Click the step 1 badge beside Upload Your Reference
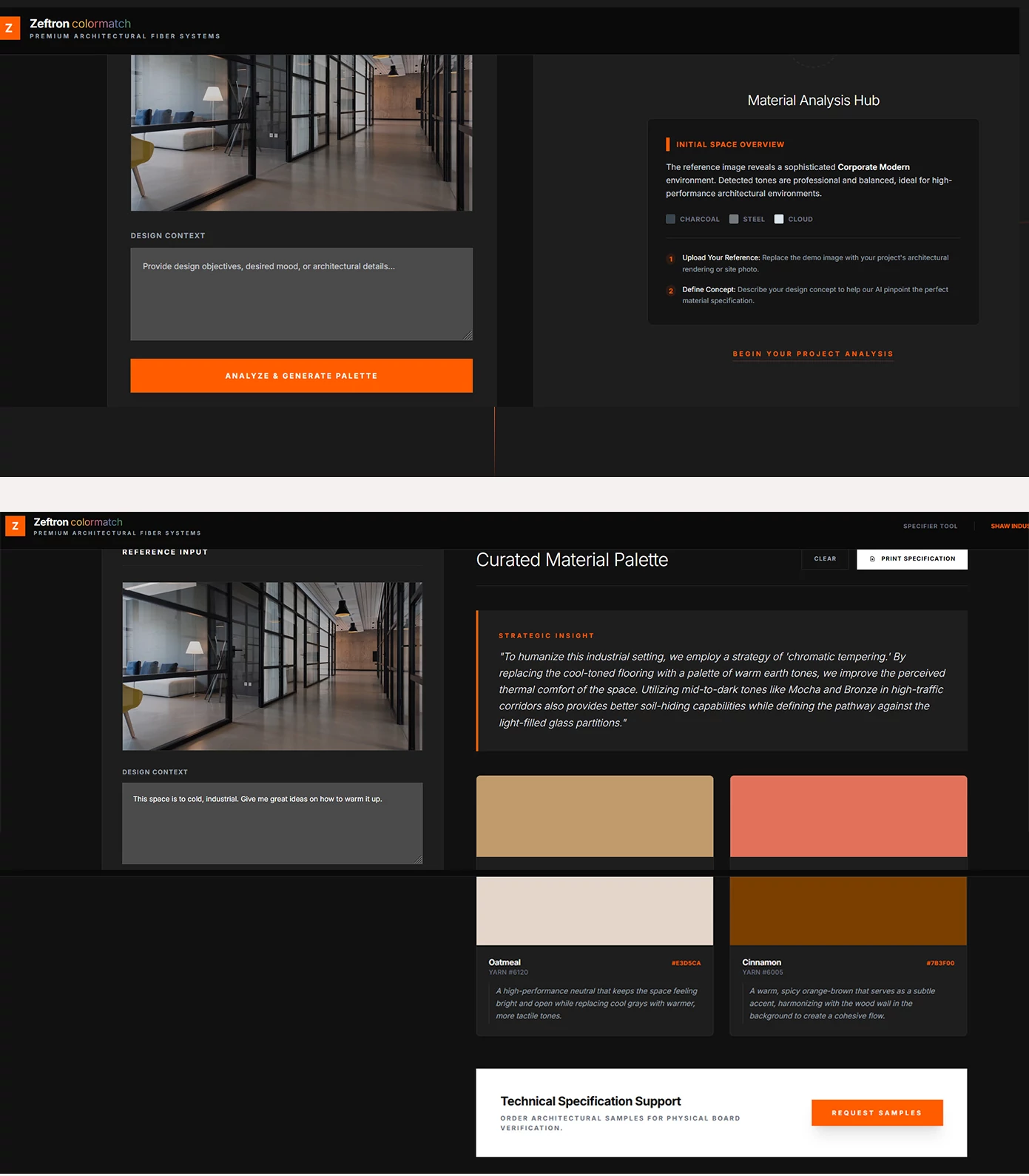 [x=671, y=260]
